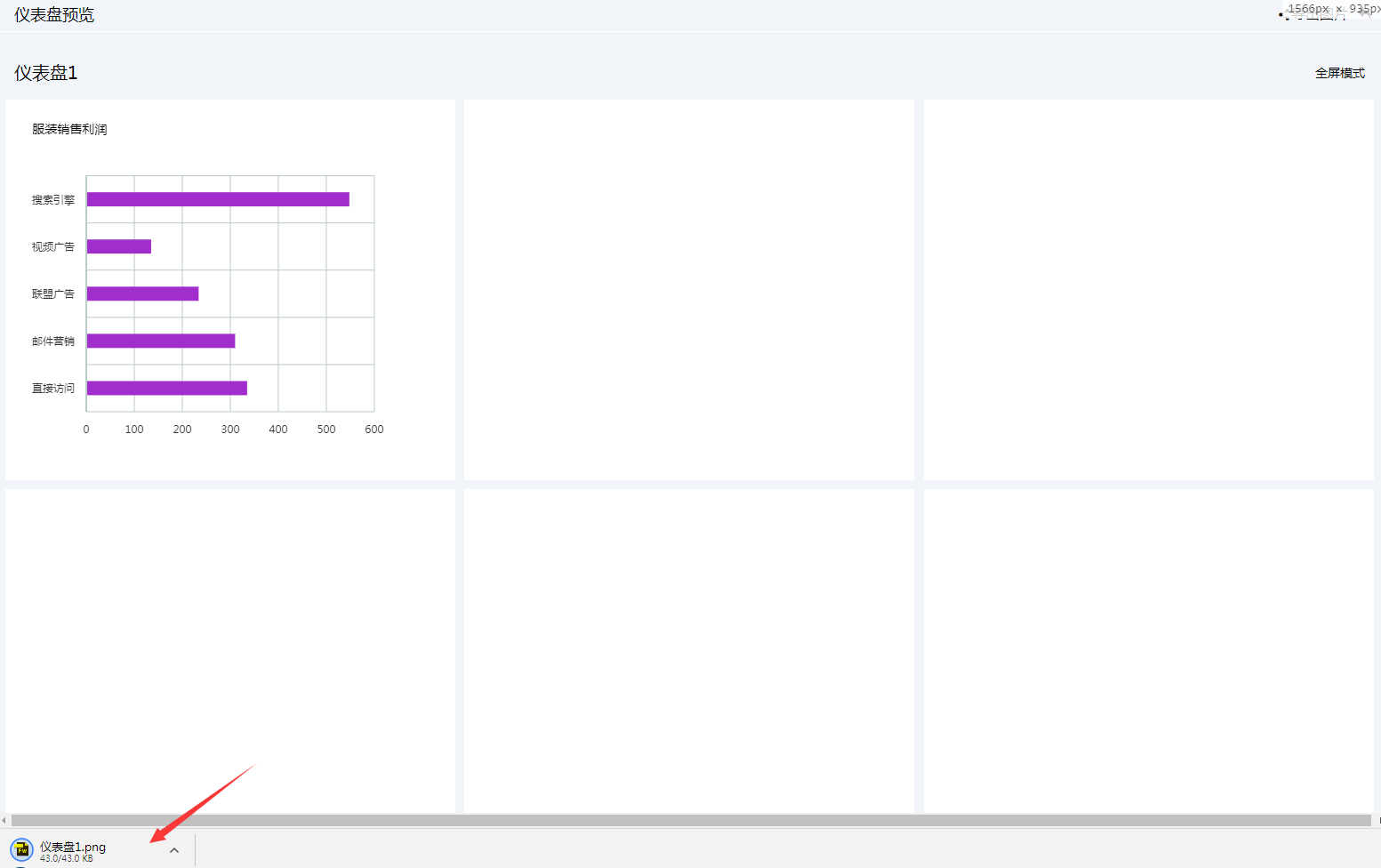Select the 联盟广告 bar in chart
This screenshot has height=868, width=1381.
pos(142,293)
